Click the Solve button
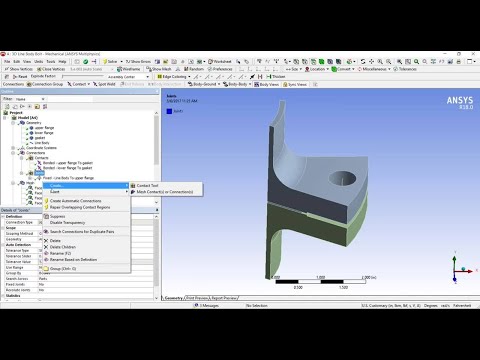Viewport: 480px width, 360px height. click(110, 62)
